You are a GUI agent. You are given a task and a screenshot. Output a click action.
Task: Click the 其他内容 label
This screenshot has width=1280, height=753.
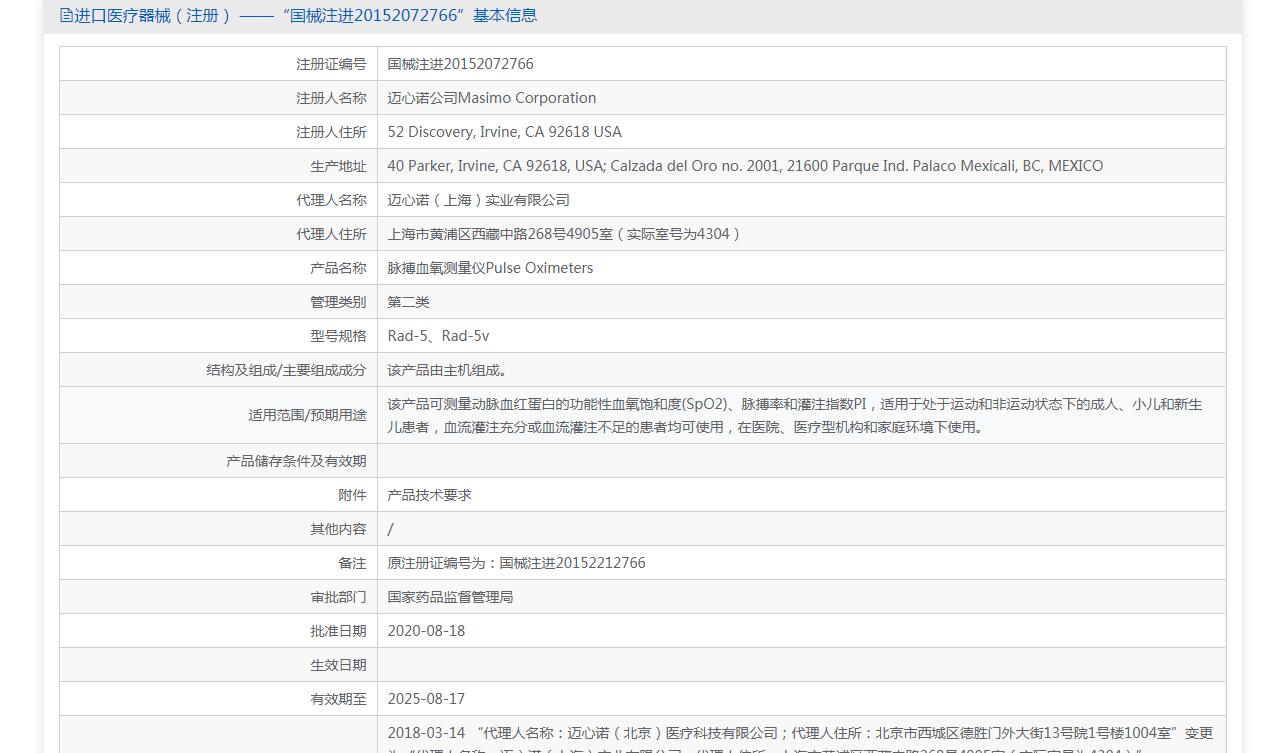[x=338, y=529]
